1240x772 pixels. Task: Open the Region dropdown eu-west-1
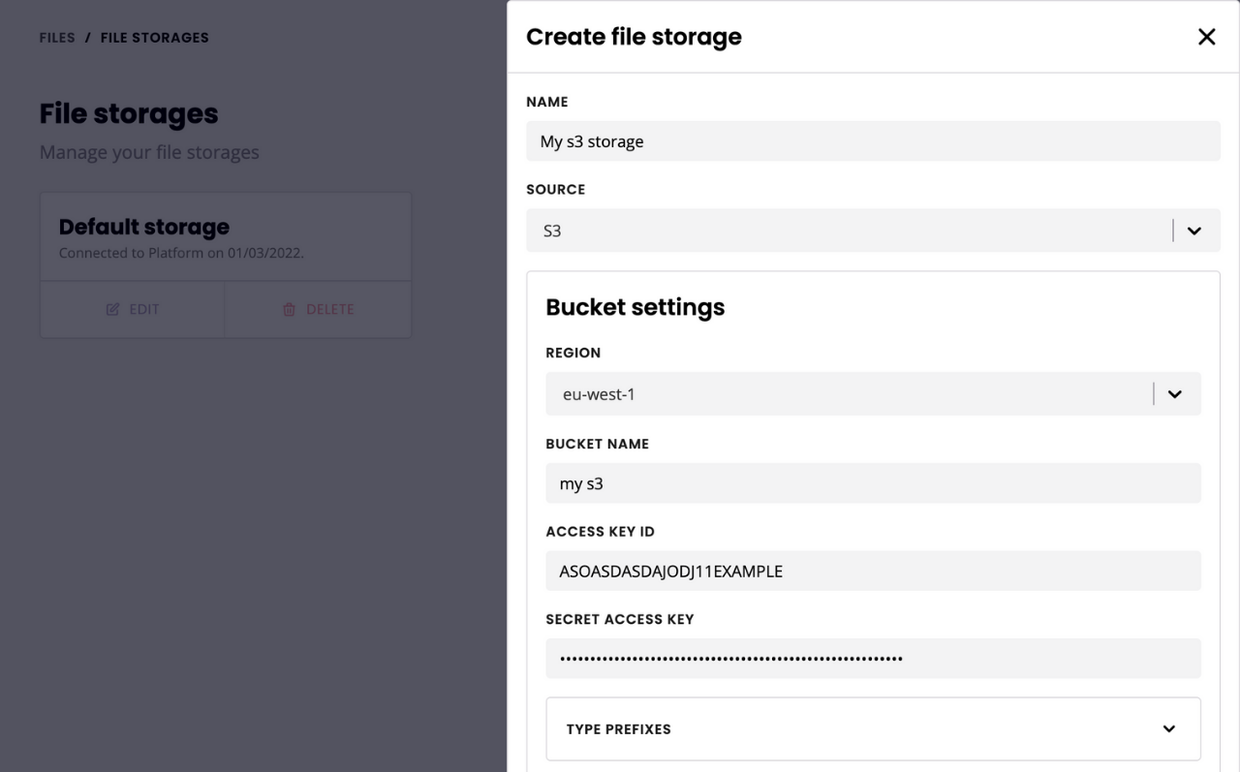[873, 394]
